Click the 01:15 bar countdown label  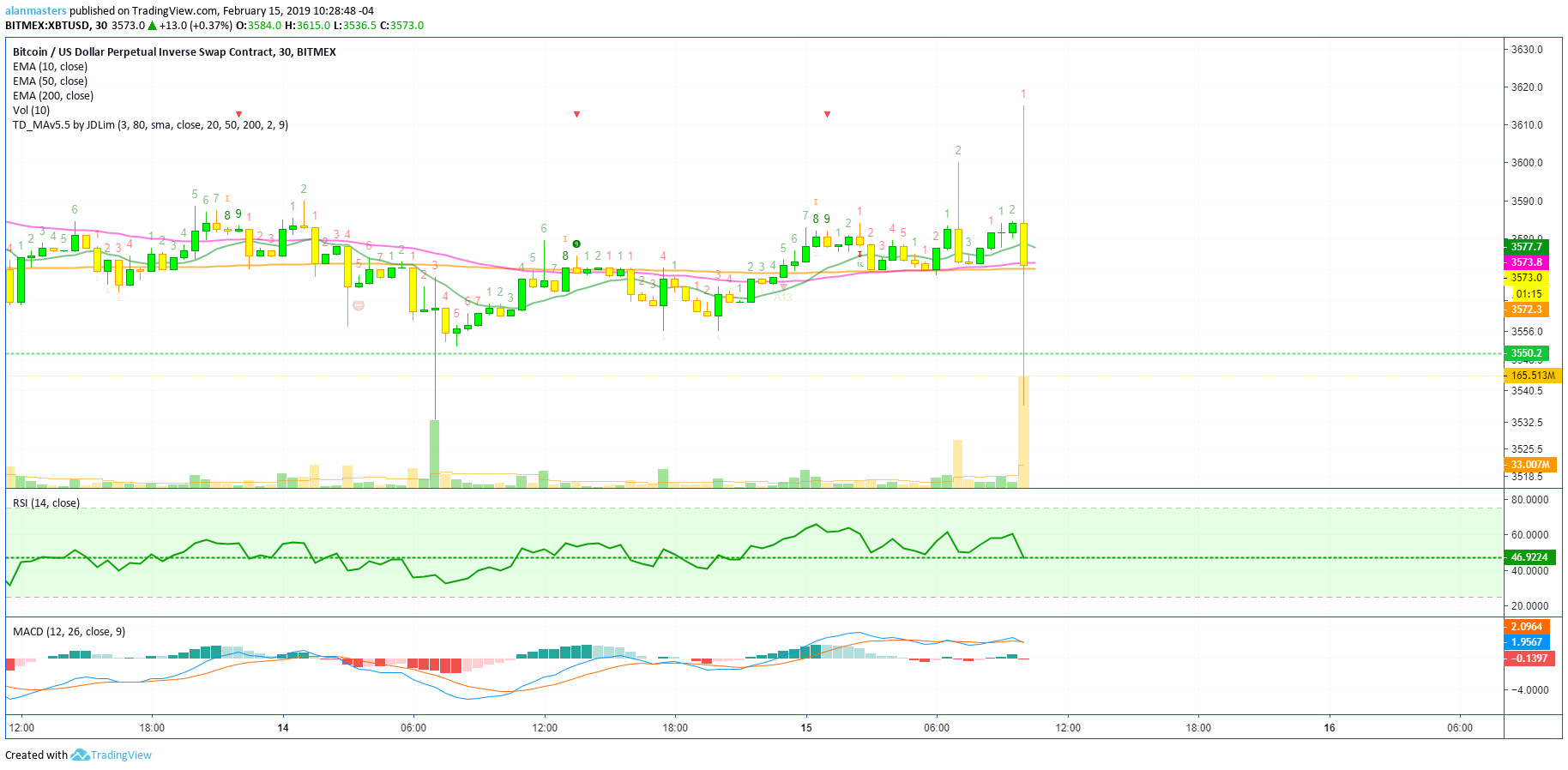(1528, 294)
